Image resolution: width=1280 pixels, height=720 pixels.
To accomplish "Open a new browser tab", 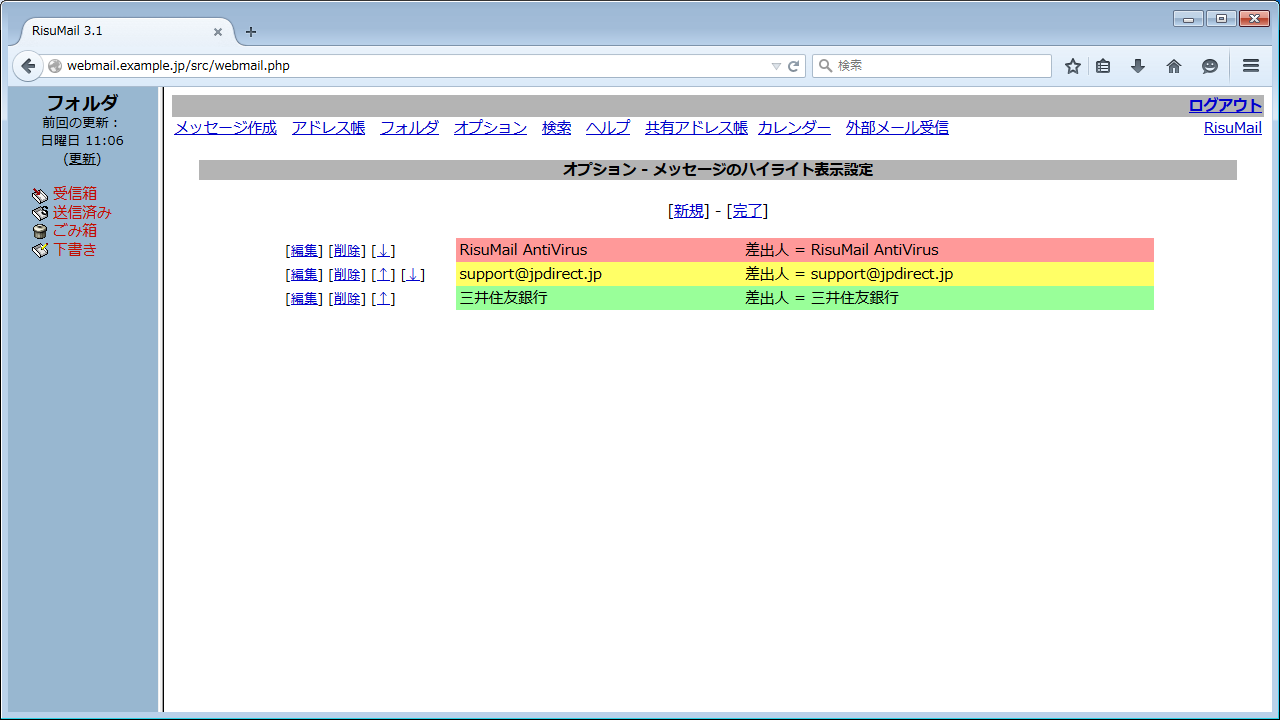I will tap(251, 32).
